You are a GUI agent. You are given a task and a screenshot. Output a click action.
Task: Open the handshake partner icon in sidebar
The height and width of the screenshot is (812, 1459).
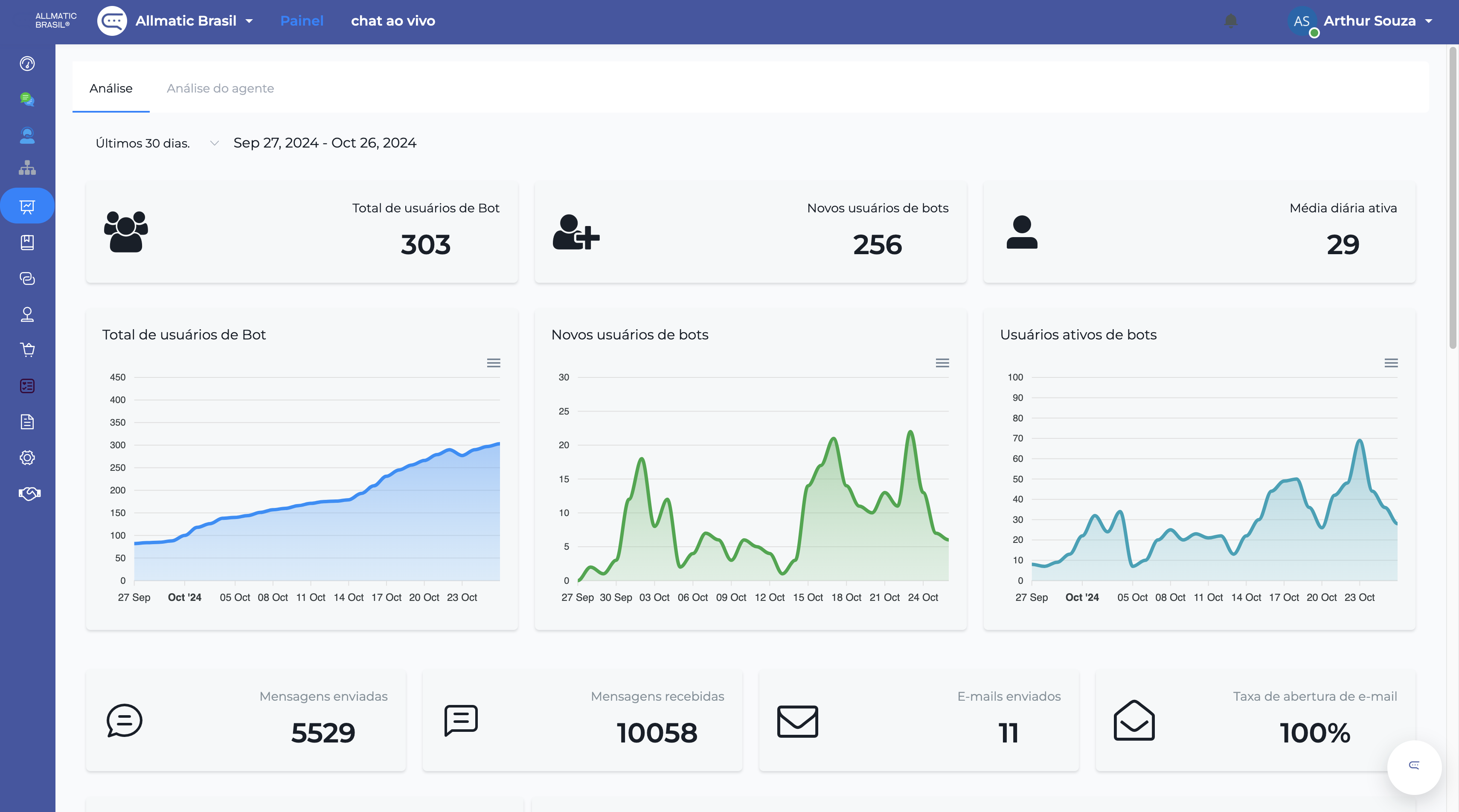(x=29, y=493)
